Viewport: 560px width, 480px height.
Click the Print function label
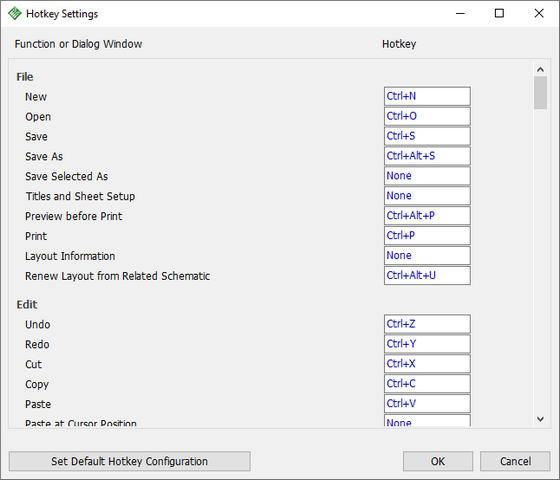[x=36, y=236]
